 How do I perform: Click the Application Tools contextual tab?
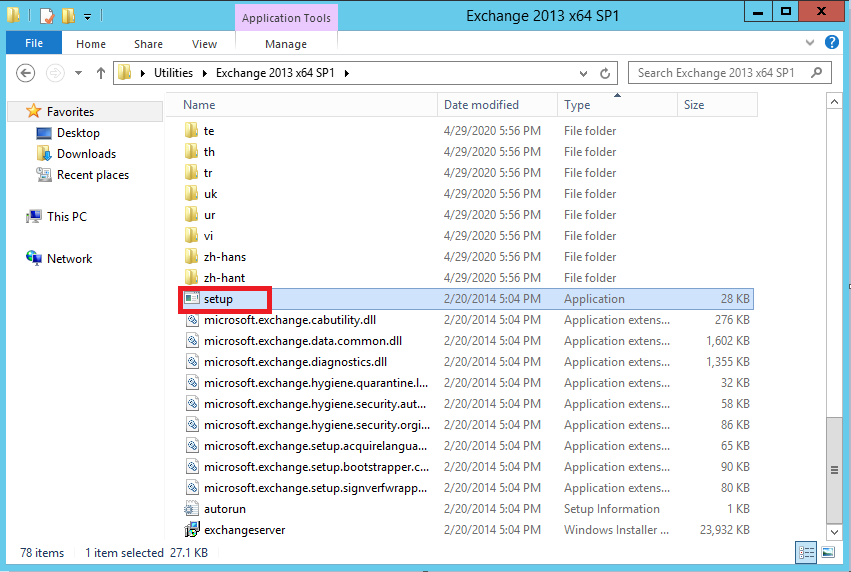pyautogui.click(x=286, y=17)
